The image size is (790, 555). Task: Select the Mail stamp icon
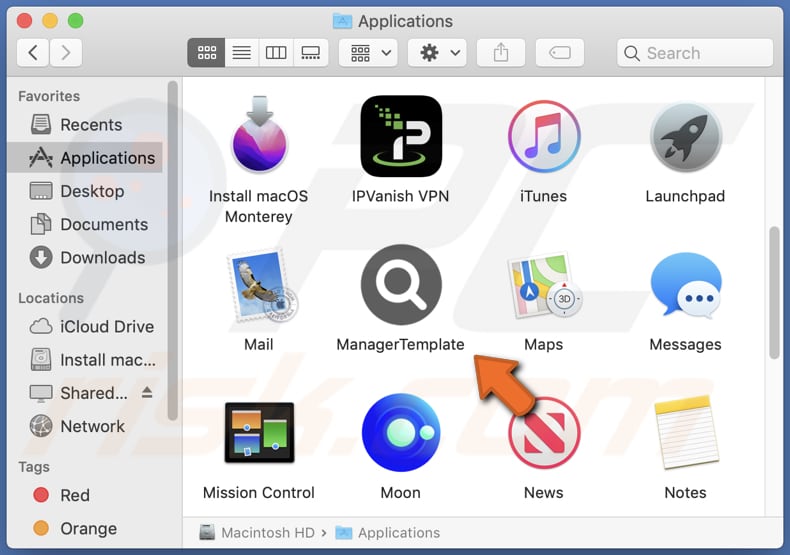261,286
